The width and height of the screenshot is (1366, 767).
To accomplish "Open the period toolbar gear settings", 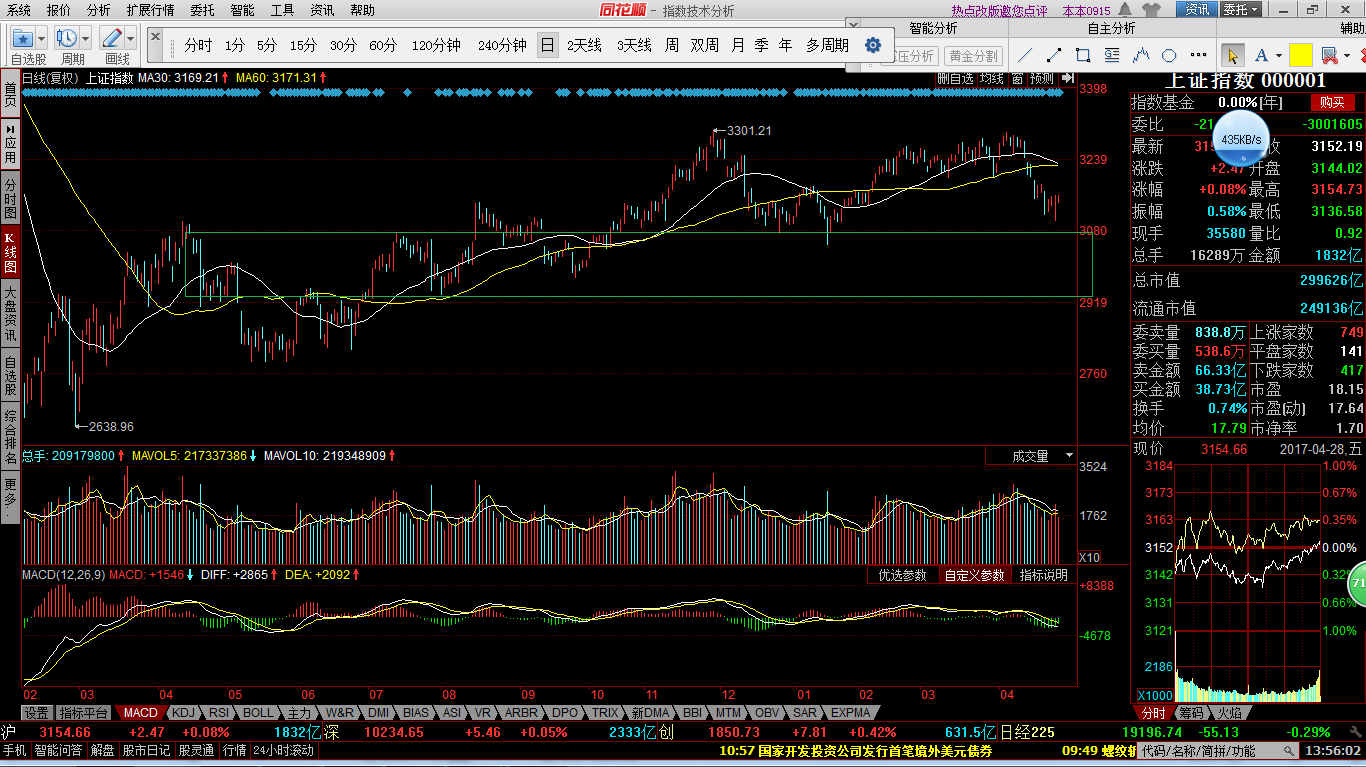I will coord(872,45).
